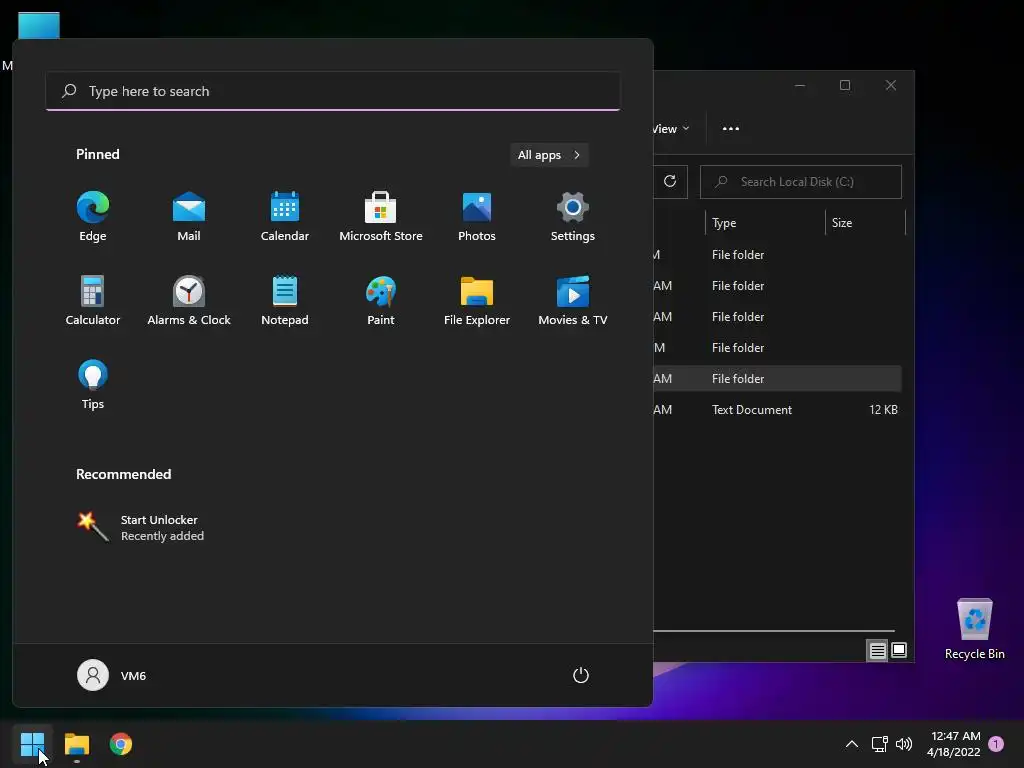Select the highlighted File folder row

(777, 378)
